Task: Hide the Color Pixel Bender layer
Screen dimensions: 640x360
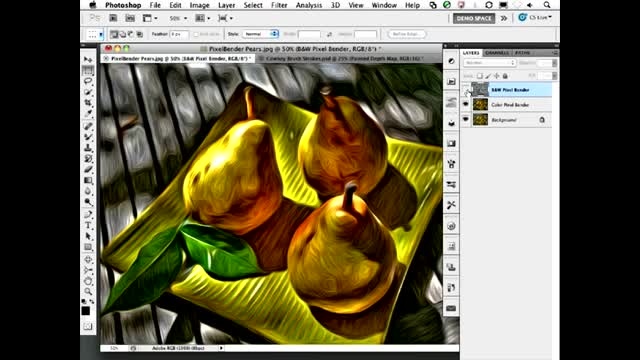Action: click(x=466, y=104)
